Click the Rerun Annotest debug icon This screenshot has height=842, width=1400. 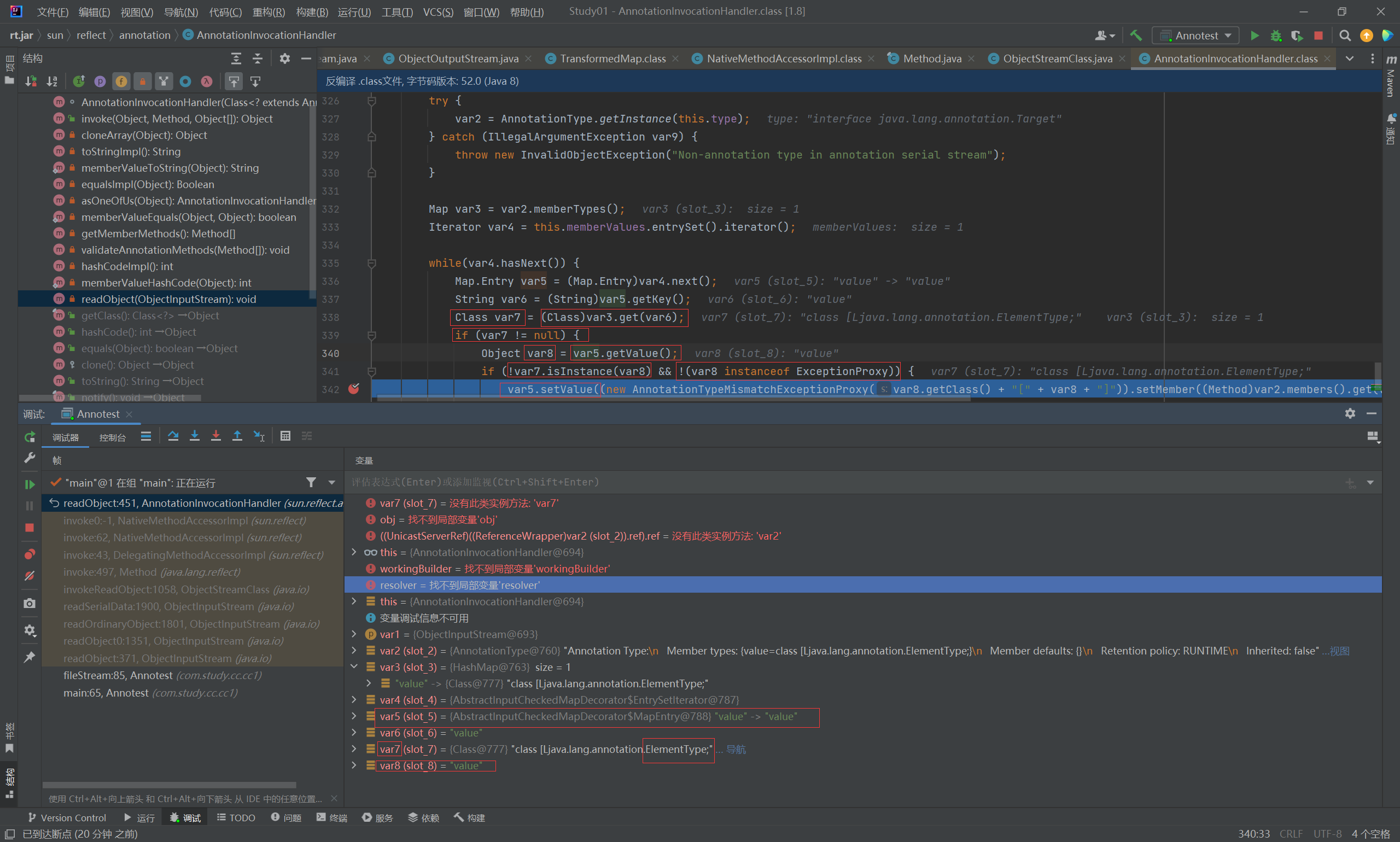point(30,437)
